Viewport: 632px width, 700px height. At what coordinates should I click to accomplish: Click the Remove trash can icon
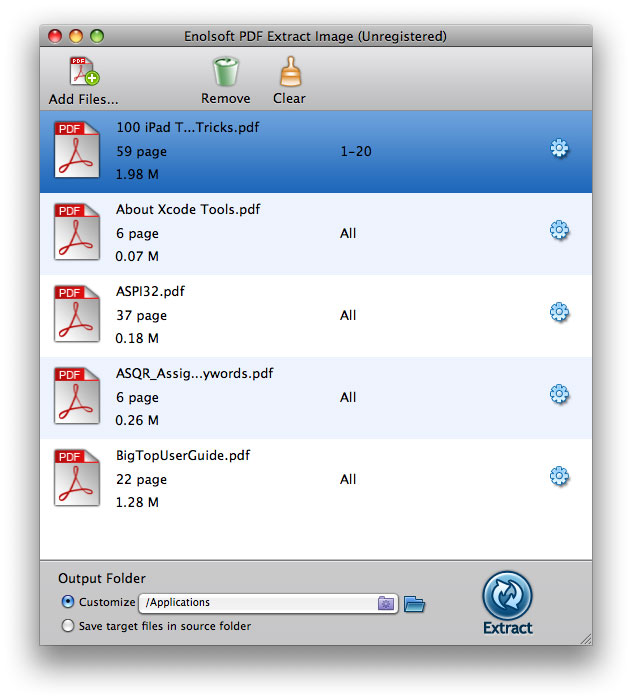226,71
